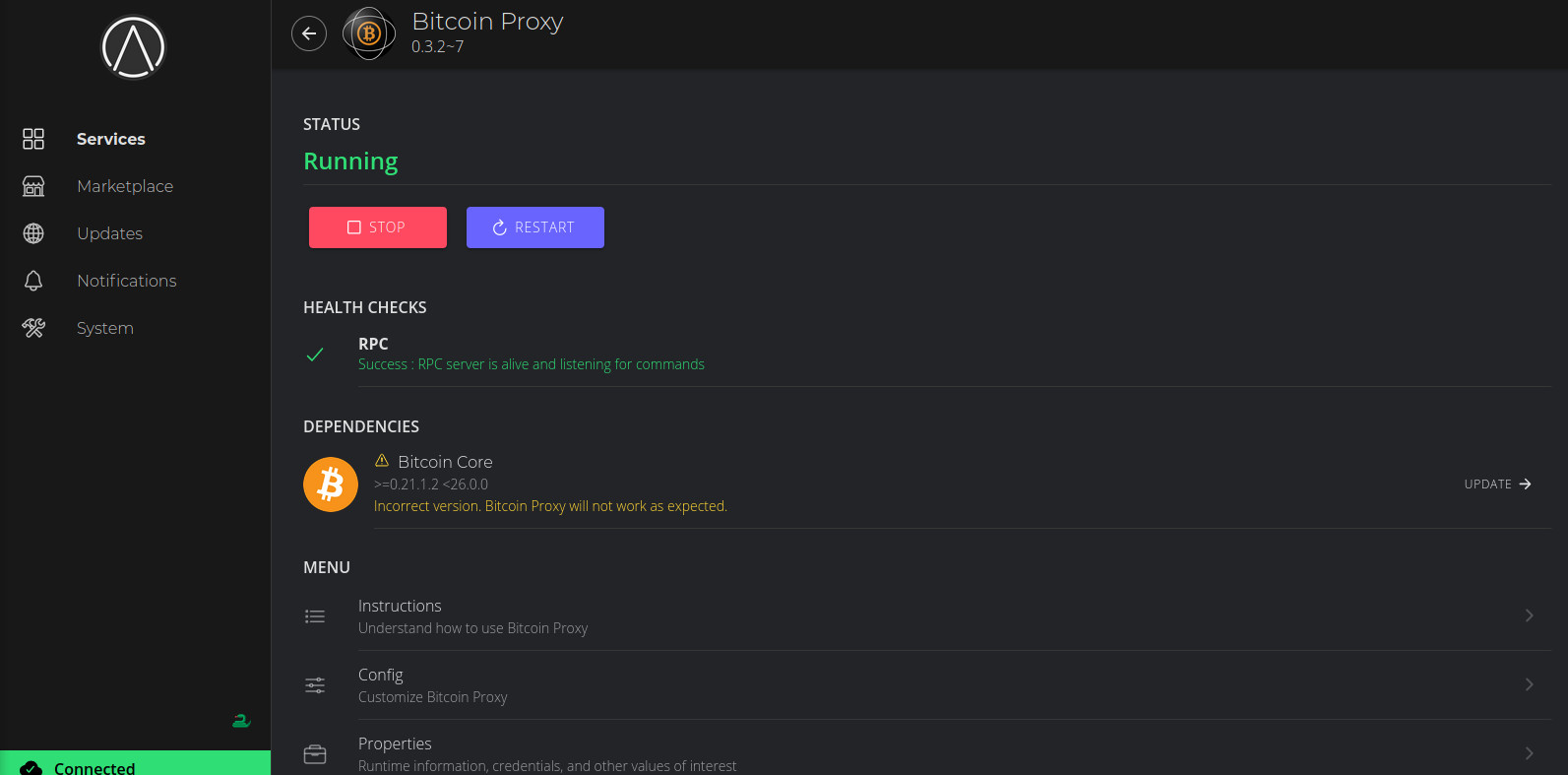Click the Properties briefcase icon
The height and width of the screenshot is (775, 1568).
(x=315, y=753)
